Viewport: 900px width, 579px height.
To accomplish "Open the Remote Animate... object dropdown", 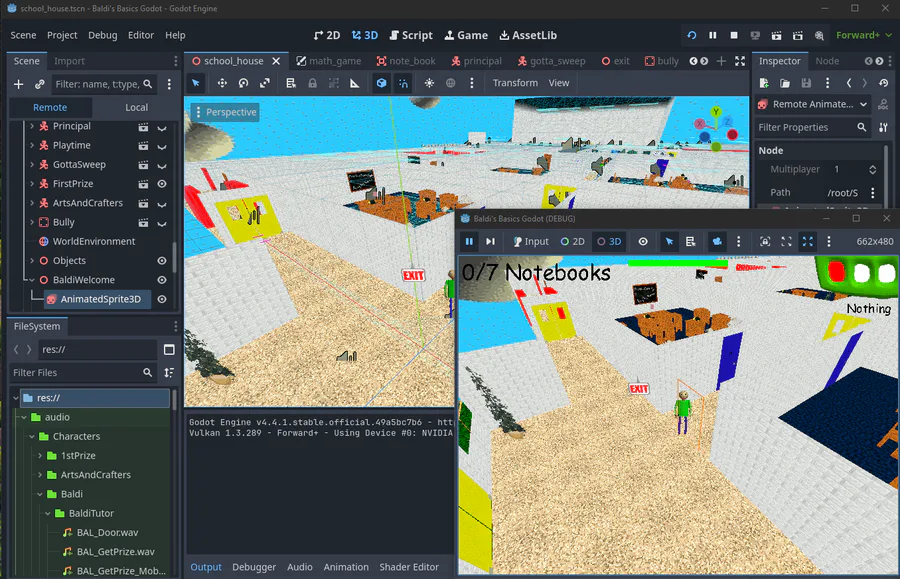I will 813,104.
